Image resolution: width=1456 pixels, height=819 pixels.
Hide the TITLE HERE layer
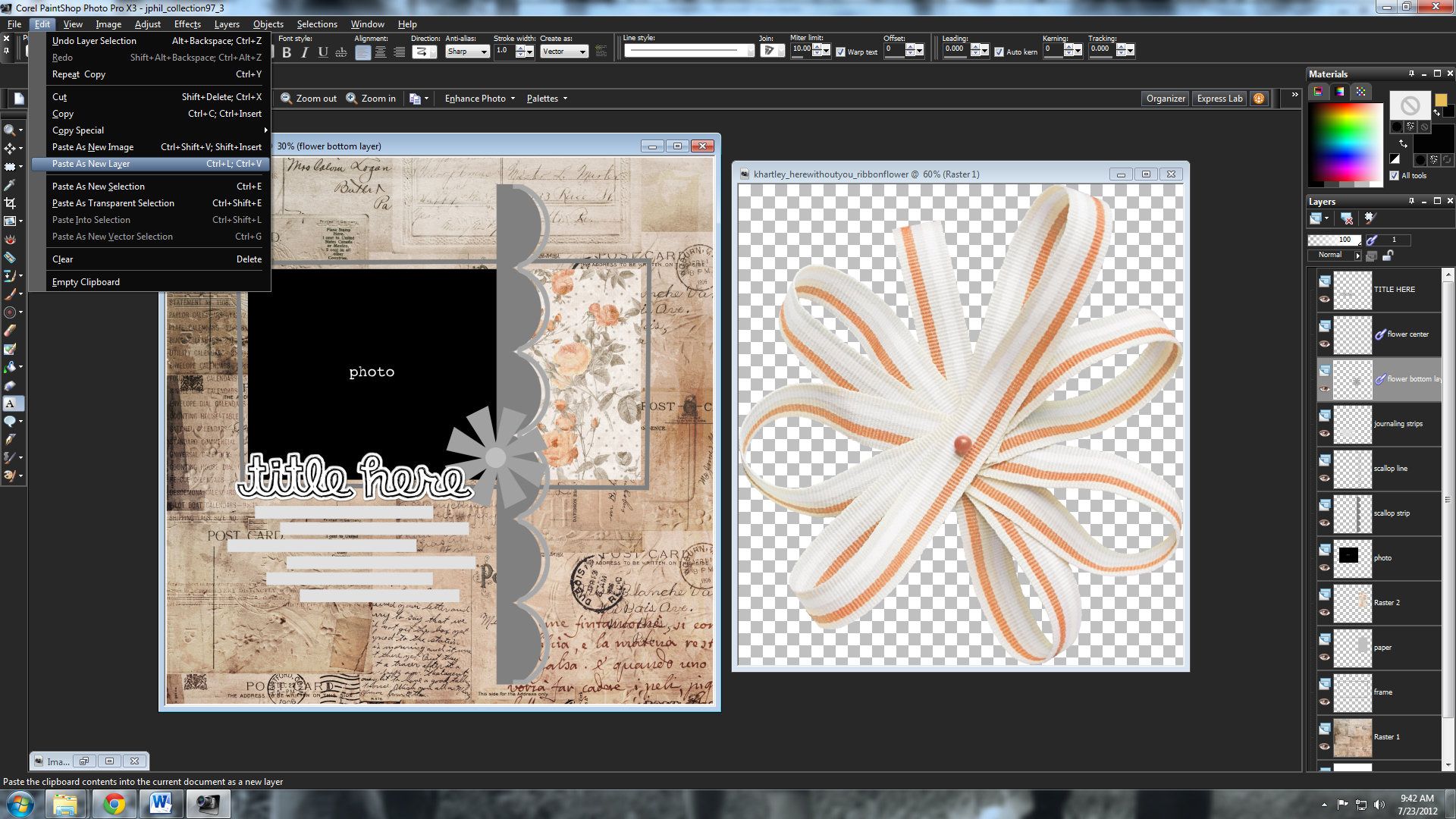pyautogui.click(x=1324, y=299)
